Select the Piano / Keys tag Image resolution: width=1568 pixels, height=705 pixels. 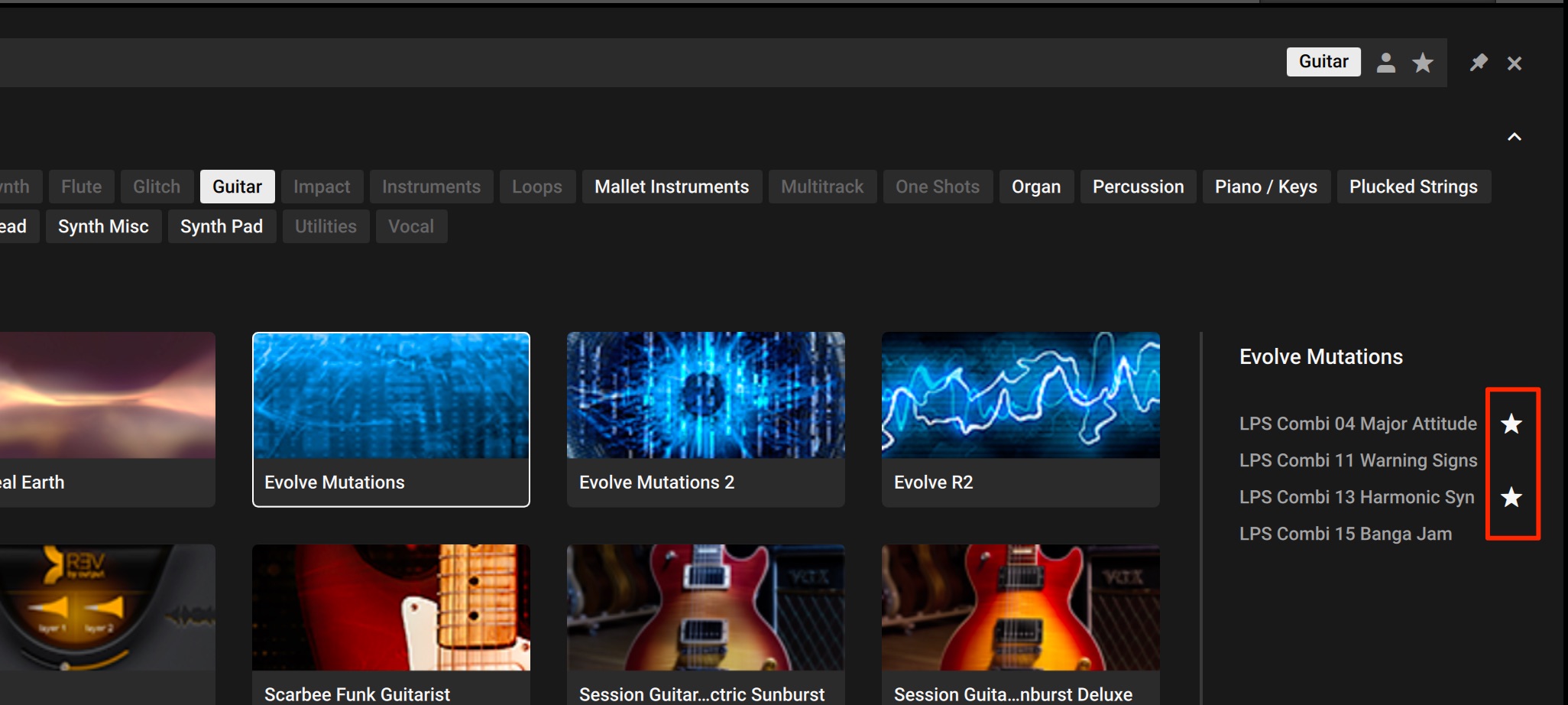(x=1266, y=187)
